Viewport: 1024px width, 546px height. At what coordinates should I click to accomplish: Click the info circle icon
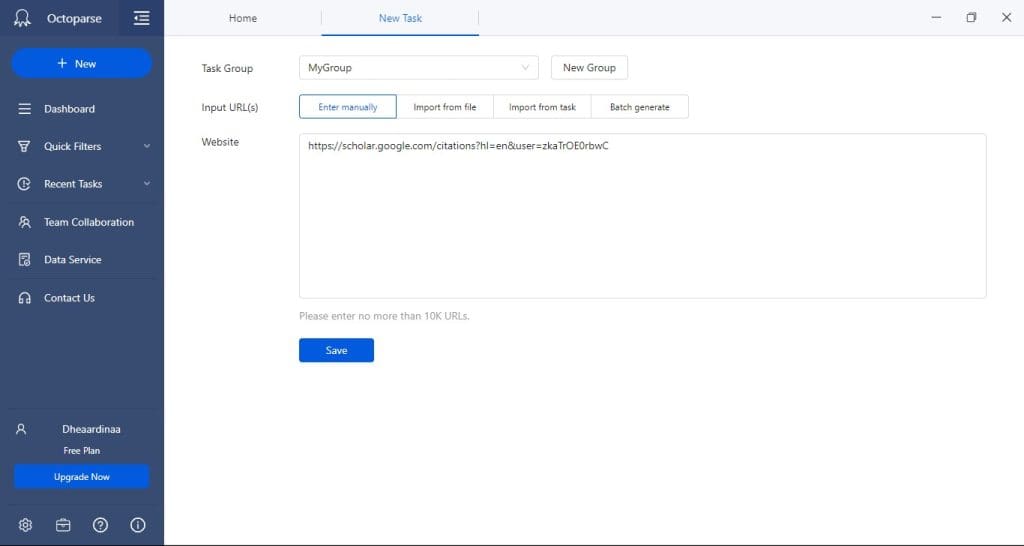(x=138, y=525)
